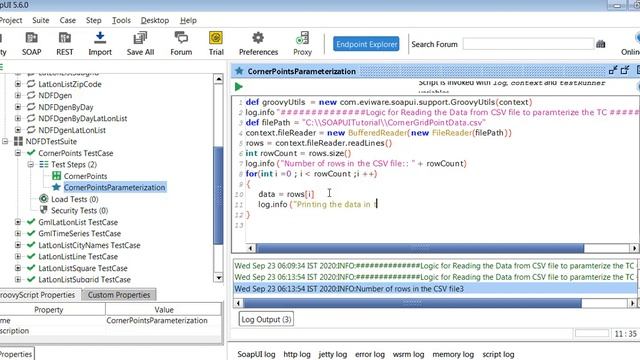
Task: Click the Test Steps (2) list icon
Action: [44, 164]
